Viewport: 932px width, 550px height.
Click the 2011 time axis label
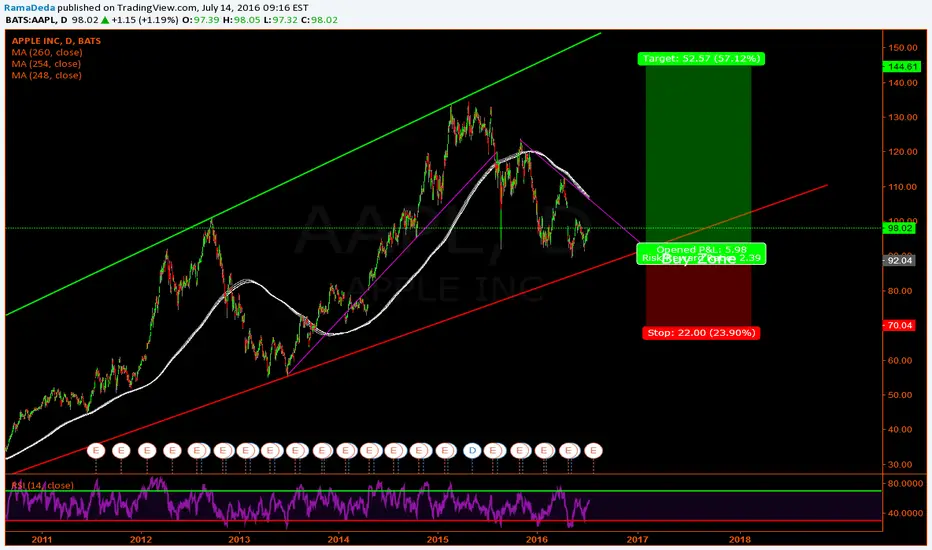point(42,539)
